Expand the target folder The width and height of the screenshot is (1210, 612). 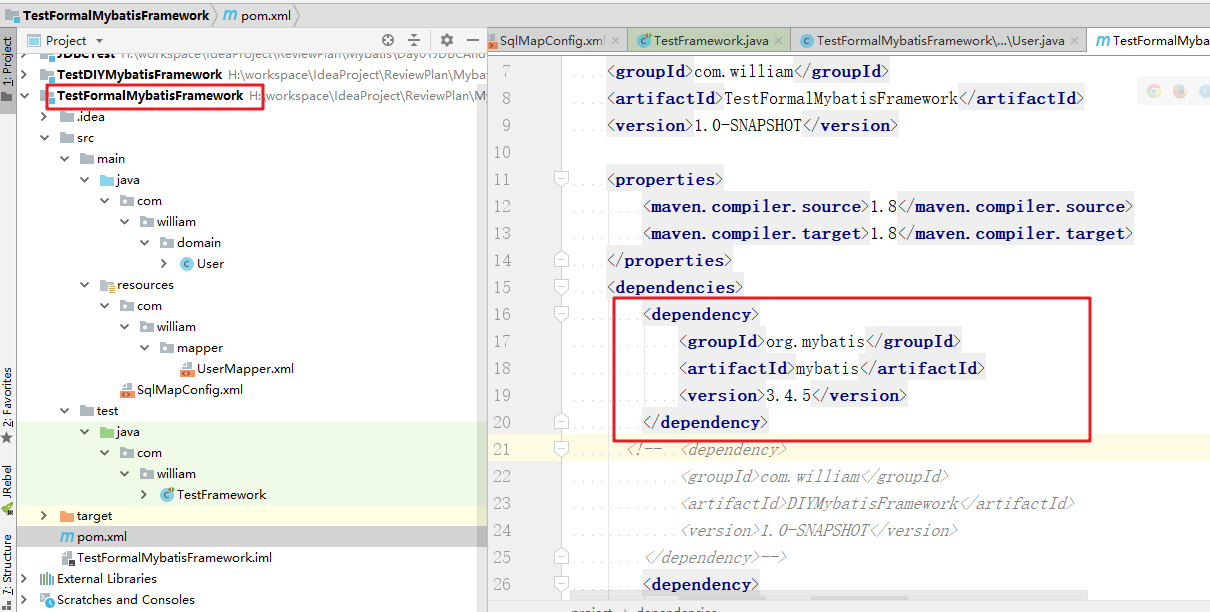(x=44, y=516)
